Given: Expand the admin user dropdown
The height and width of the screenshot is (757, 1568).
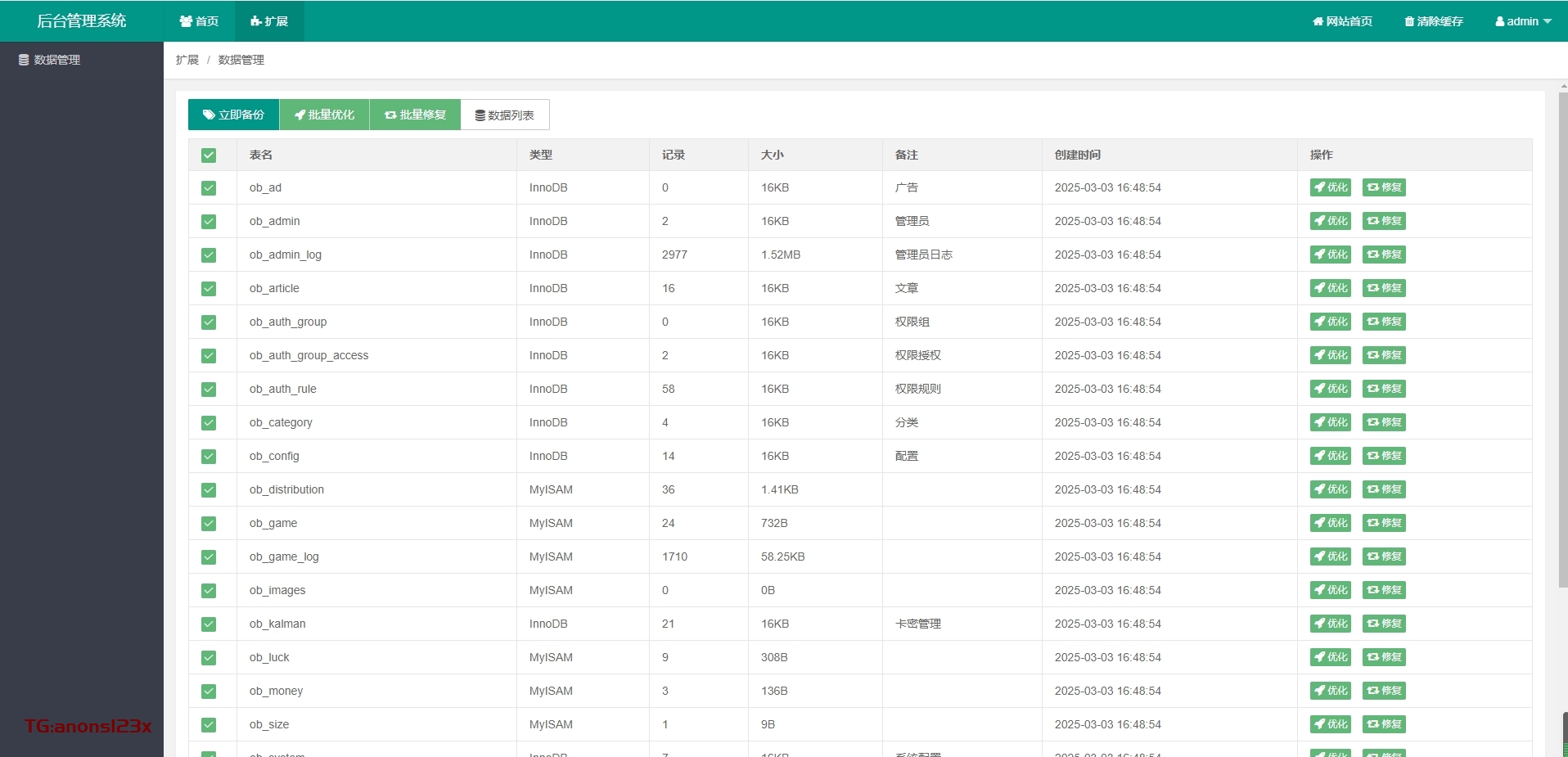Looking at the screenshot, I should click(x=1523, y=21).
